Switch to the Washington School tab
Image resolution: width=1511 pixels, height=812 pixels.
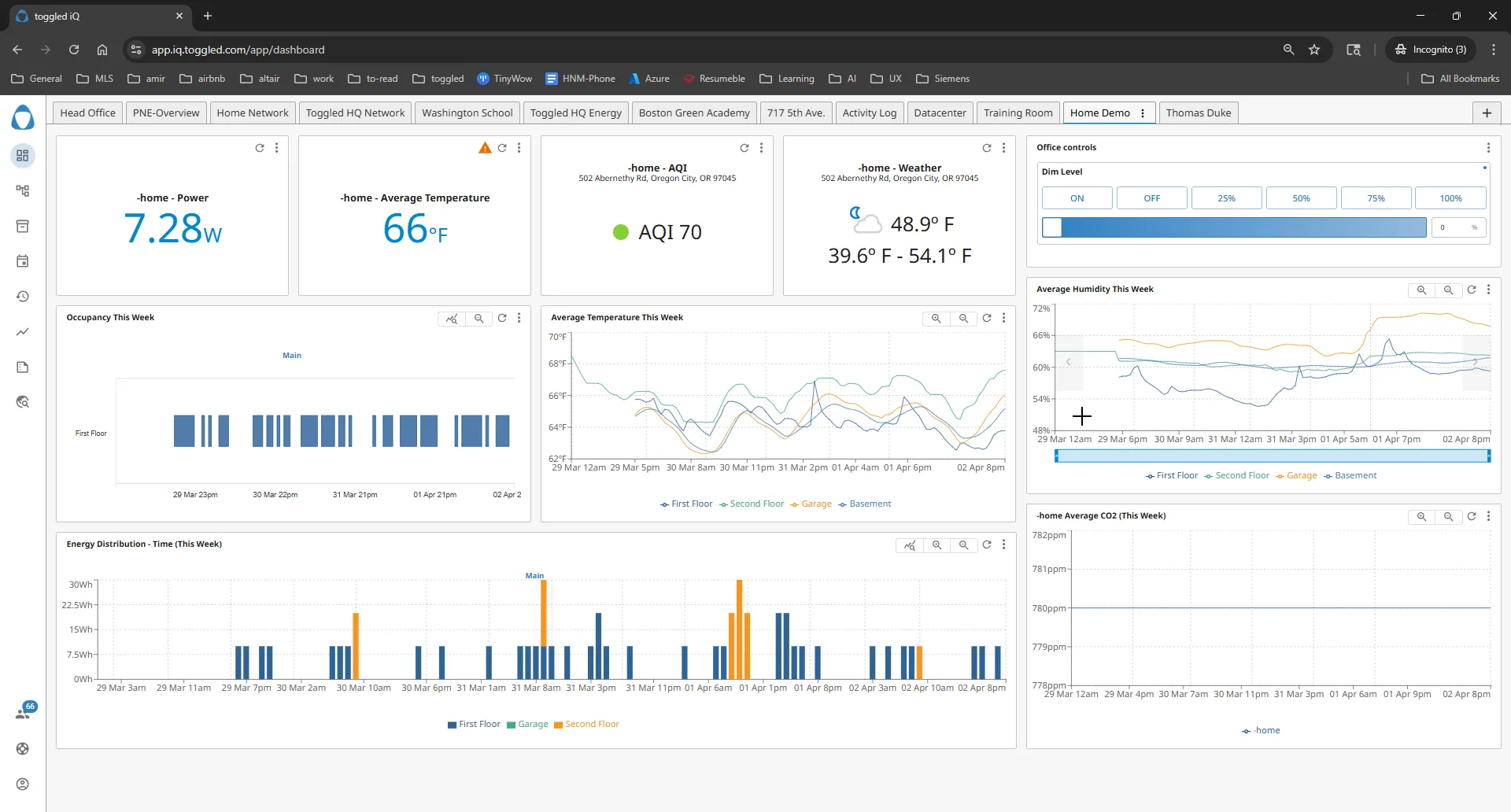[467, 113]
